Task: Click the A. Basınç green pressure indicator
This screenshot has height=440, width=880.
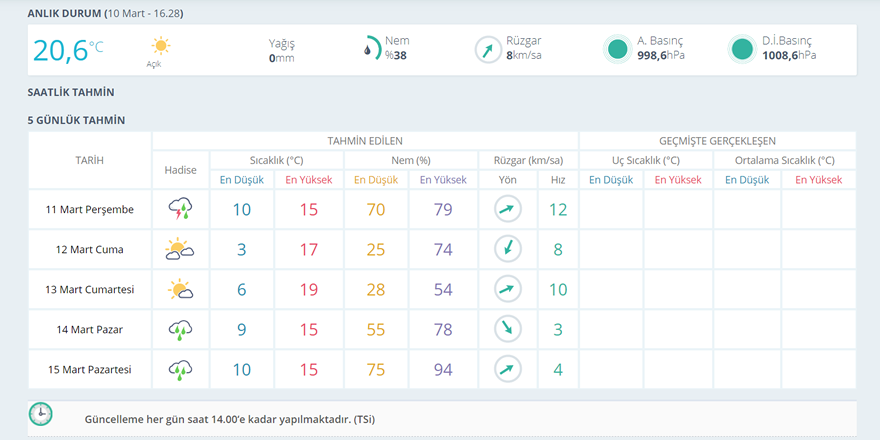Action: pyautogui.click(x=617, y=49)
